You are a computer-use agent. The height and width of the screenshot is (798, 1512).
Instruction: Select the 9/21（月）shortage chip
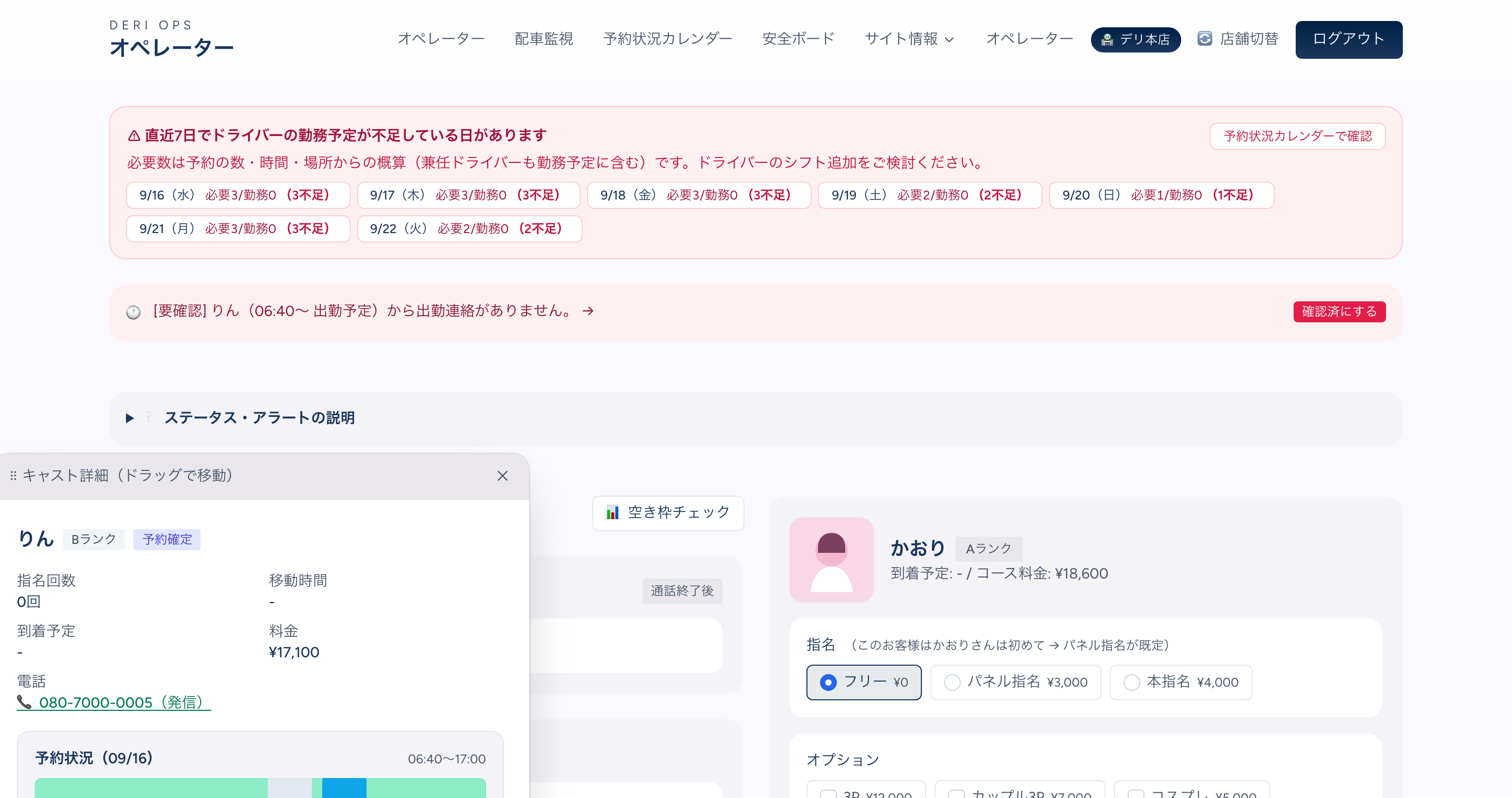pos(238,228)
